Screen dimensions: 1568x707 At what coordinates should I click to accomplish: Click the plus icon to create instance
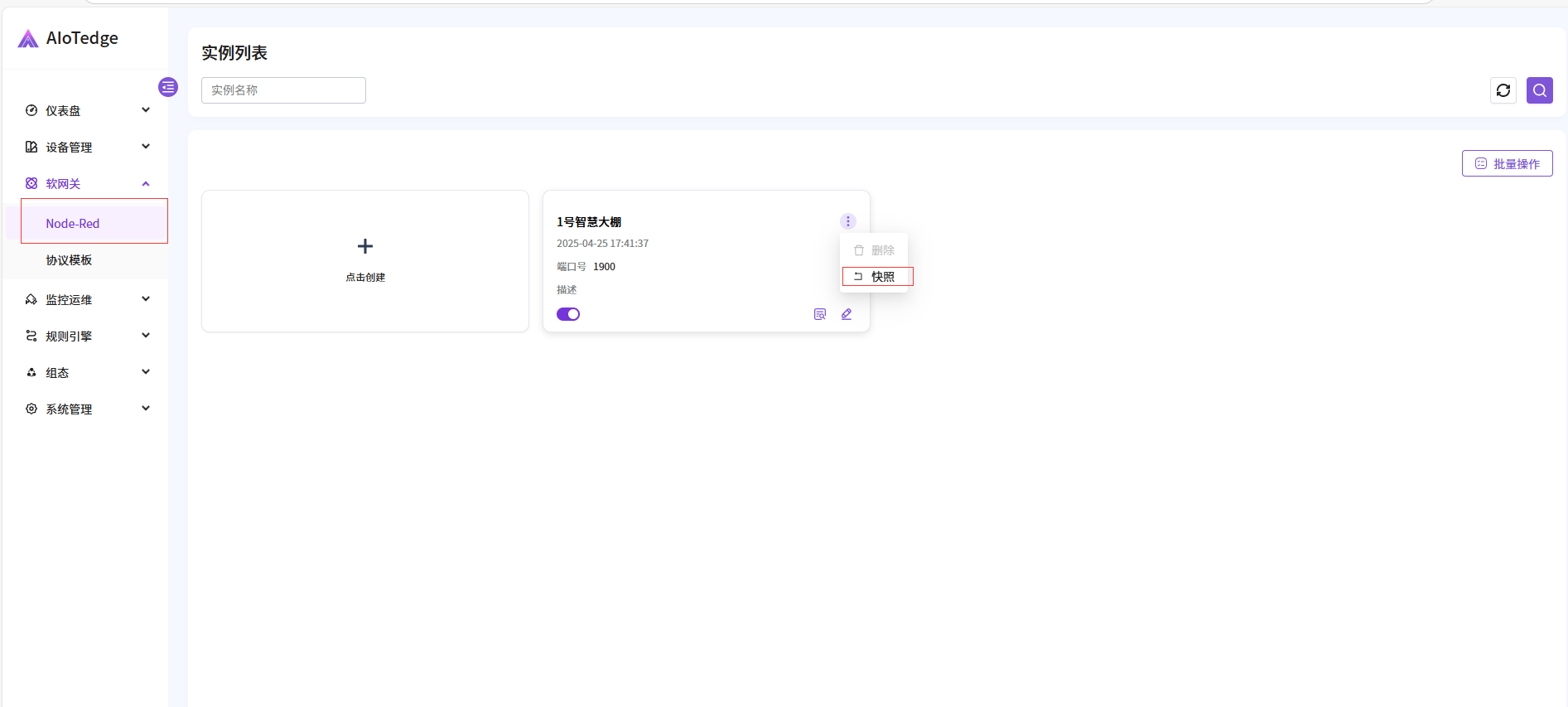(x=365, y=246)
